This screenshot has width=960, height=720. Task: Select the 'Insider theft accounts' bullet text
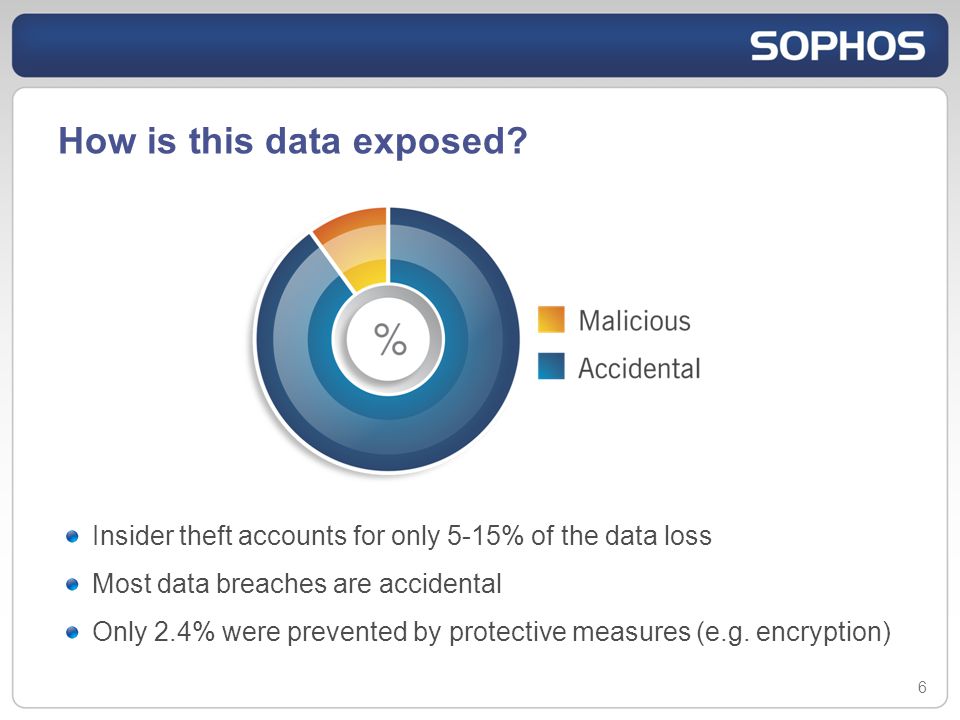[402, 536]
